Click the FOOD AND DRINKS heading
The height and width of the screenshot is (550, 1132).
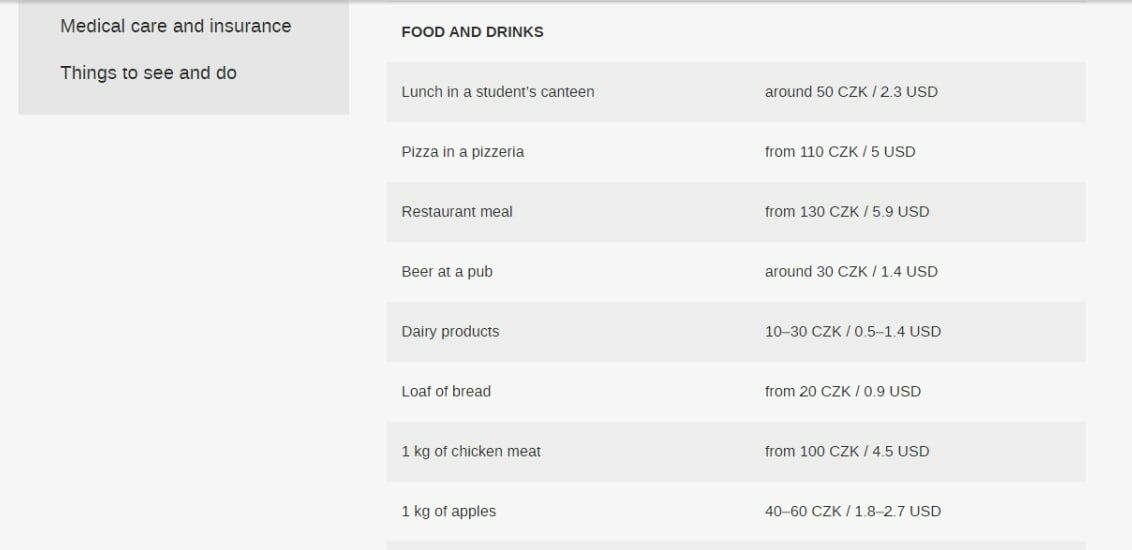pos(472,32)
